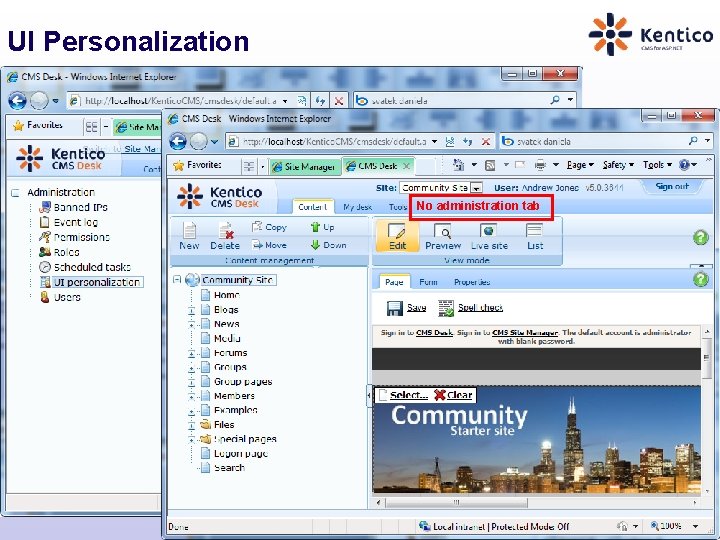Click Back button in the rear IE window
The image size is (720, 540).
pyautogui.click(x=17, y=101)
